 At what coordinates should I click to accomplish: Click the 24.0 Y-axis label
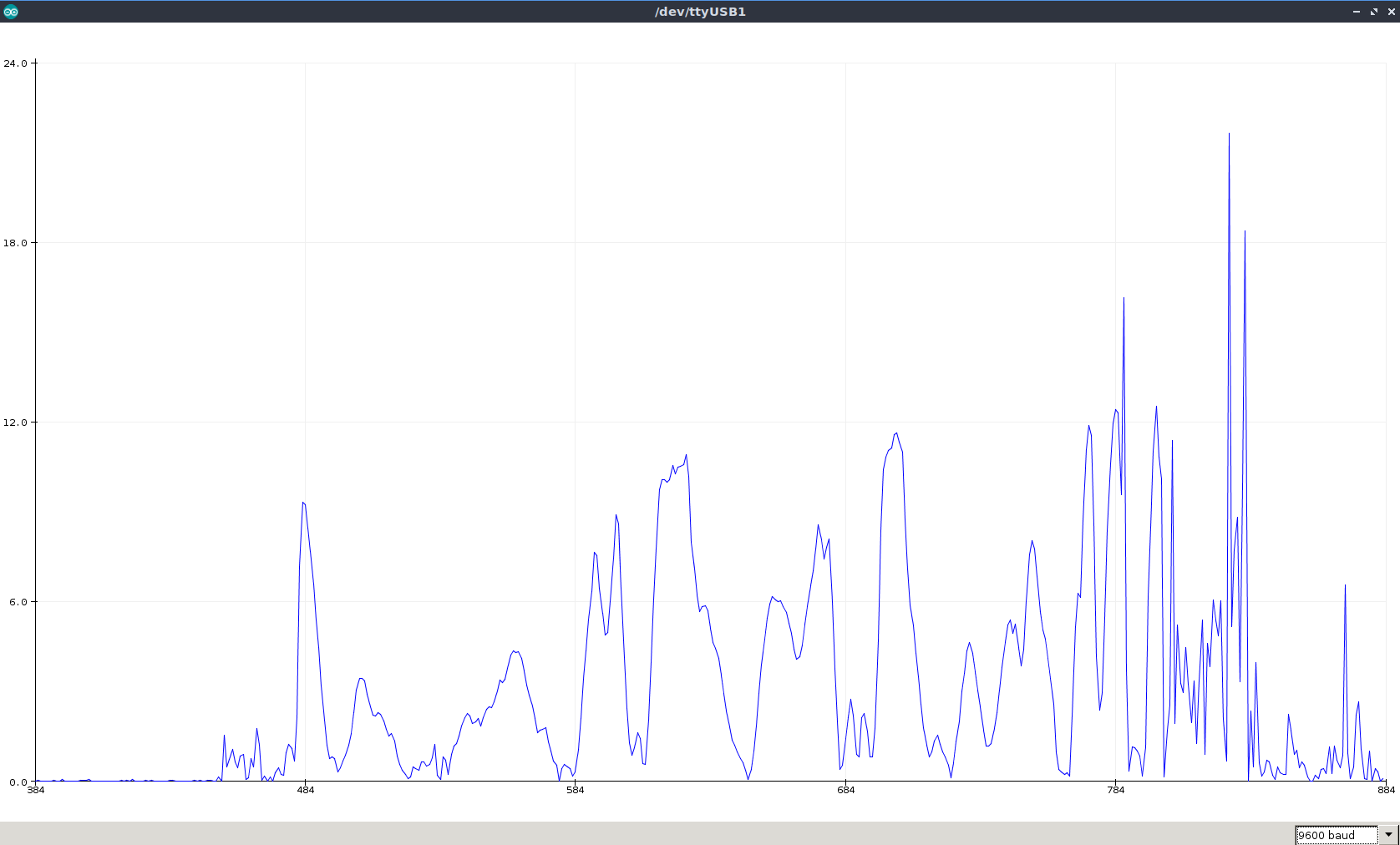[x=15, y=63]
